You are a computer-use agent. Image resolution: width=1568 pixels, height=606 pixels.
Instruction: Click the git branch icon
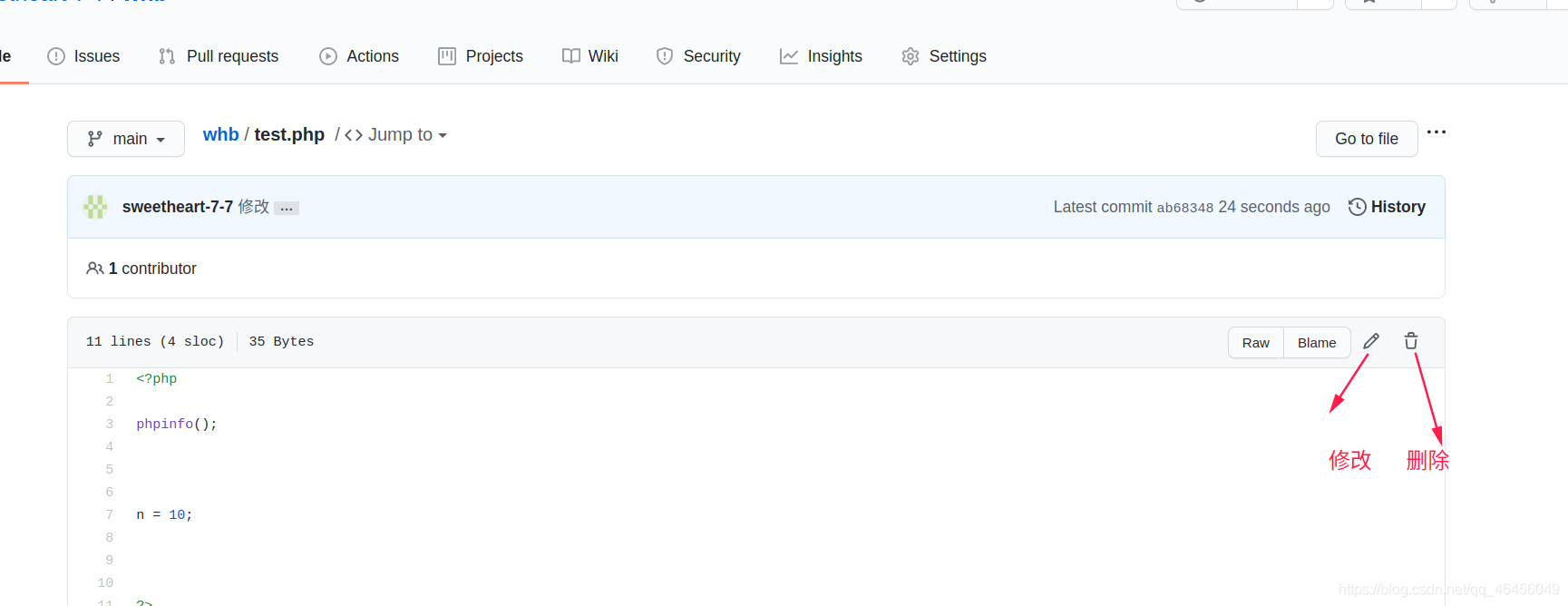[x=95, y=139]
